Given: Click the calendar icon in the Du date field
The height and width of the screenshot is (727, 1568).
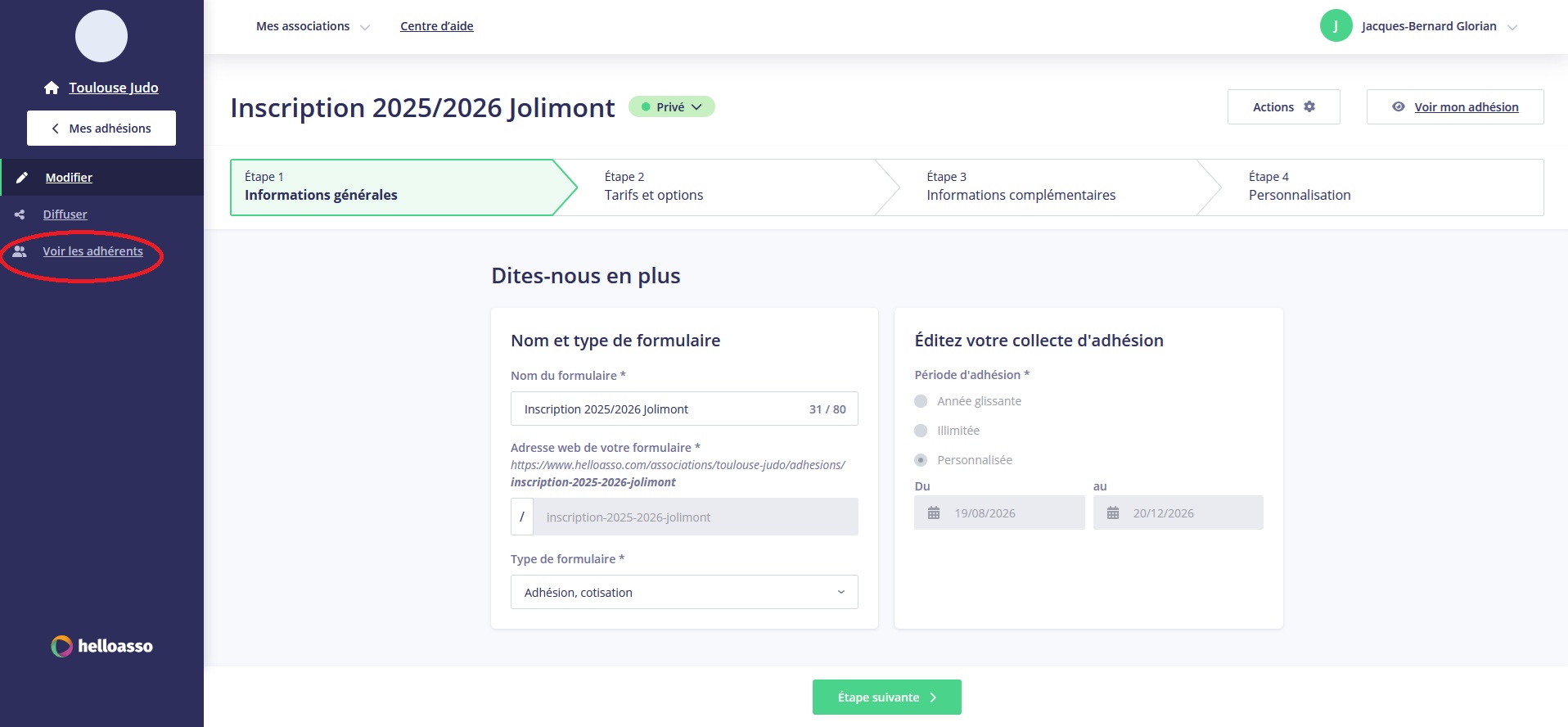Looking at the screenshot, I should [934, 513].
